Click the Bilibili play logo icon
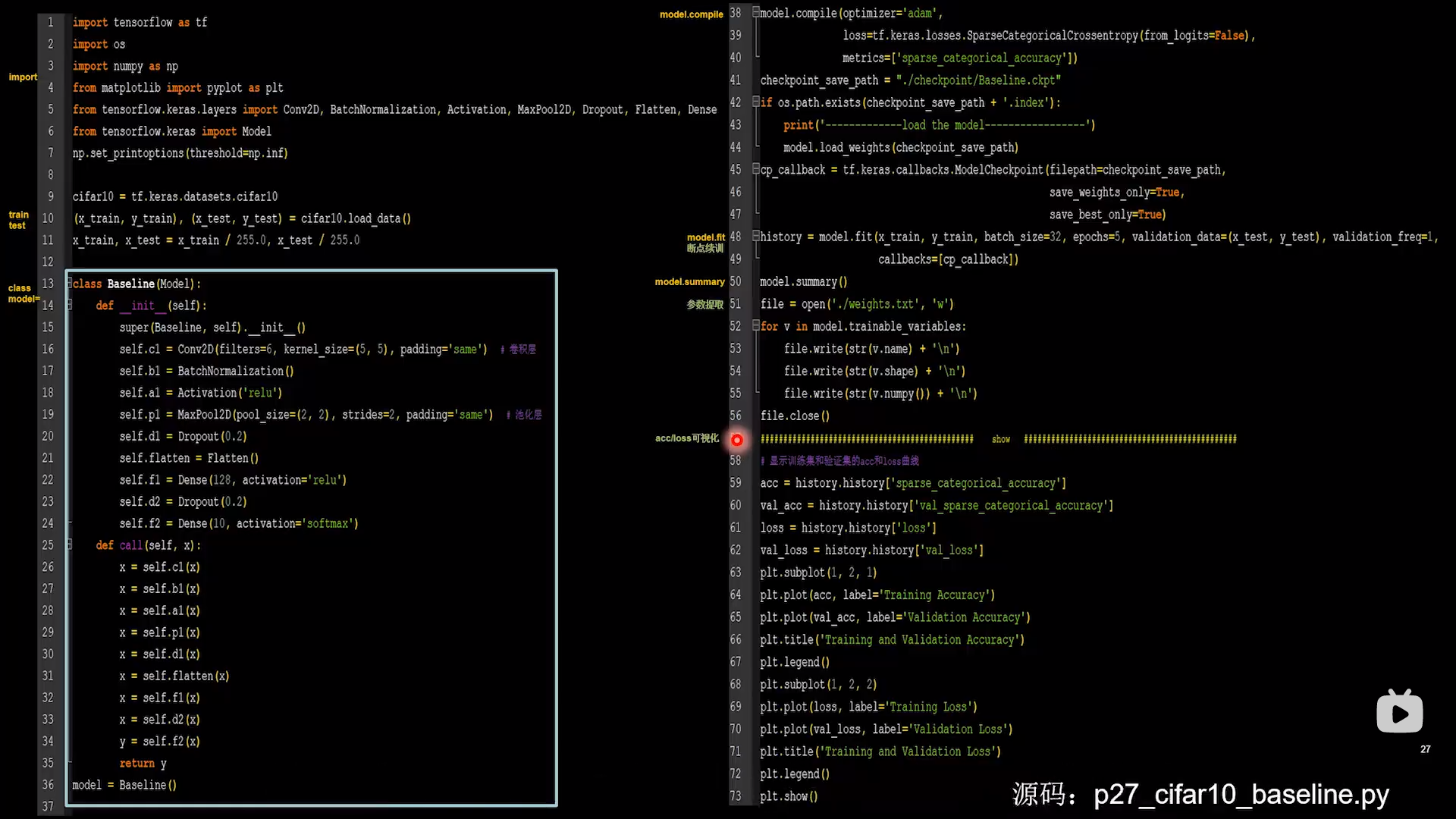Image resolution: width=1456 pixels, height=819 pixels. (1399, 712)
